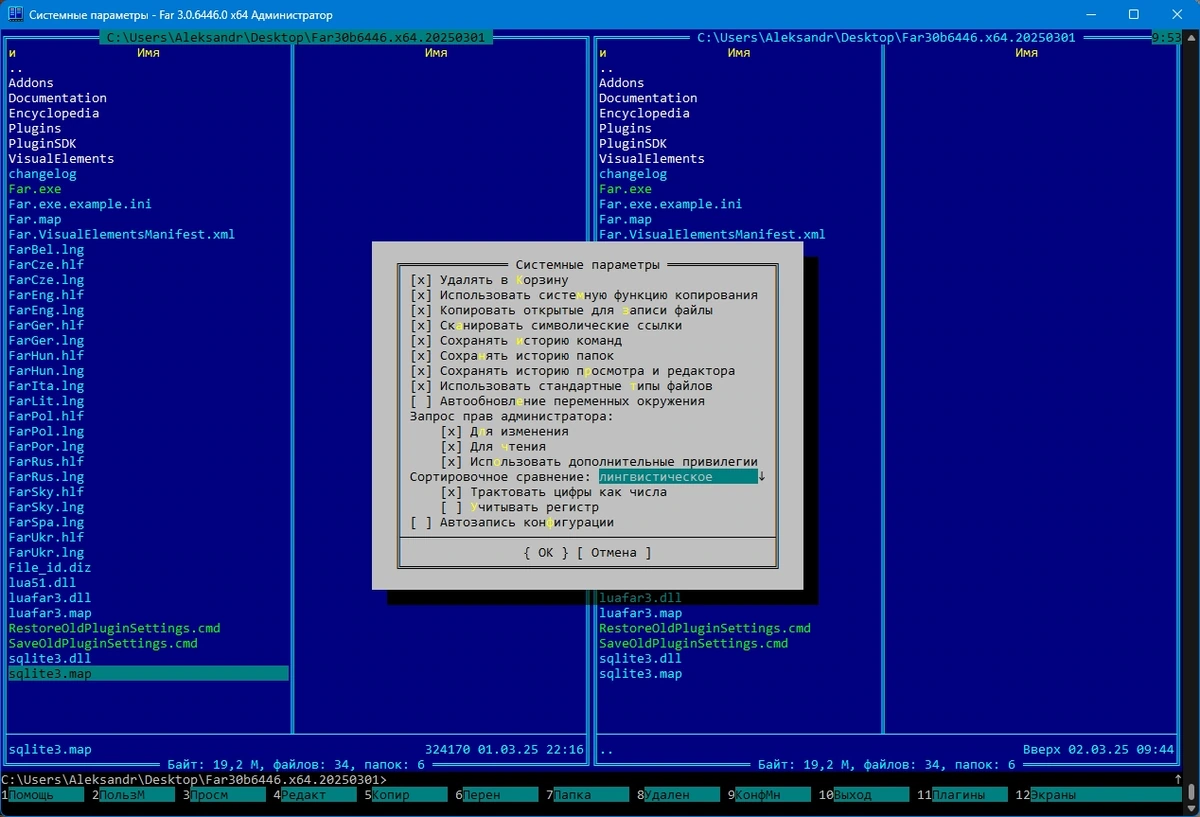Select FarEng.hlf in left panel
This screenshot has height=817, width=1200.
46,295
